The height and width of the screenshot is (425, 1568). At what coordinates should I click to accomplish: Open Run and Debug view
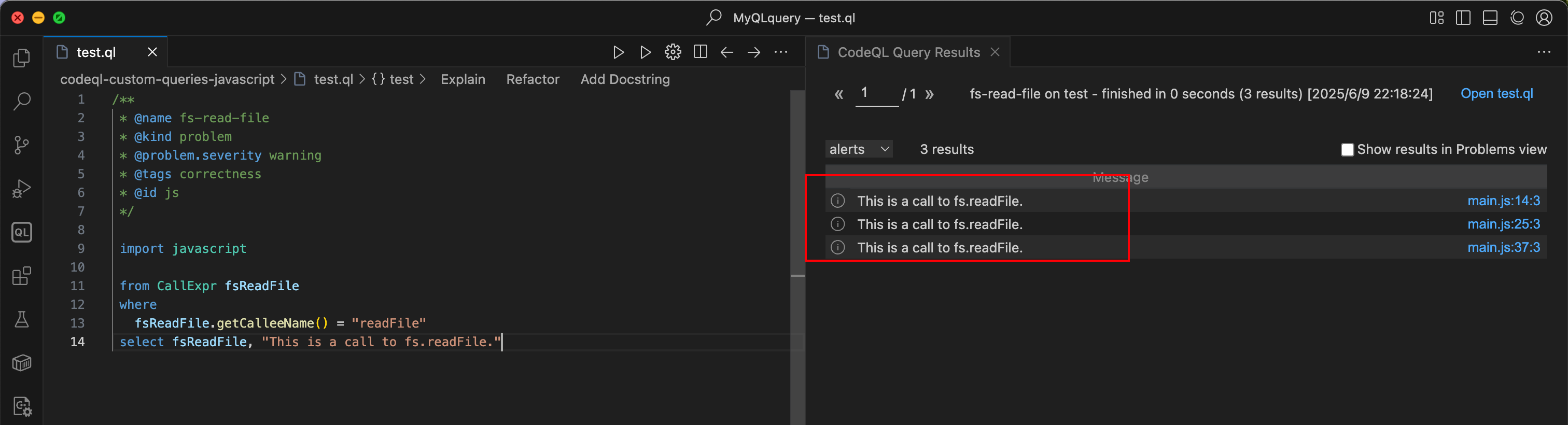pos(22,189)
